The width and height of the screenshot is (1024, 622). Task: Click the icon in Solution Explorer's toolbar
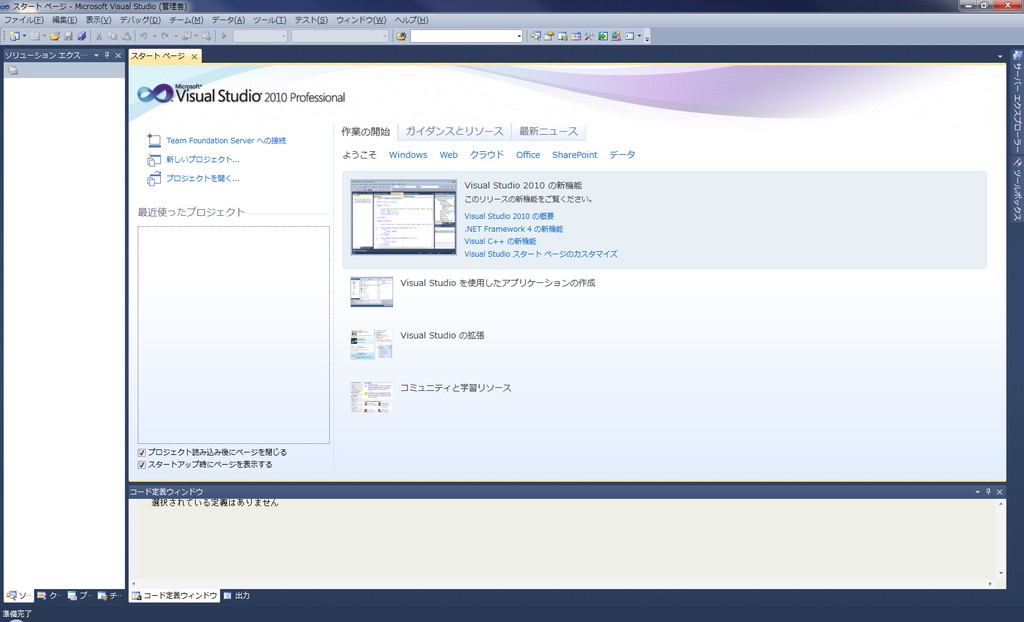[x=13, y=71]
